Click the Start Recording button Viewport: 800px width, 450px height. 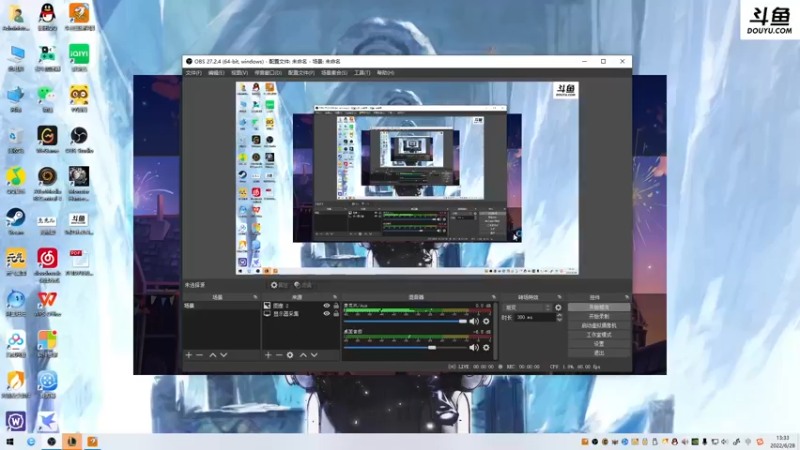click(x=598, y=316)
